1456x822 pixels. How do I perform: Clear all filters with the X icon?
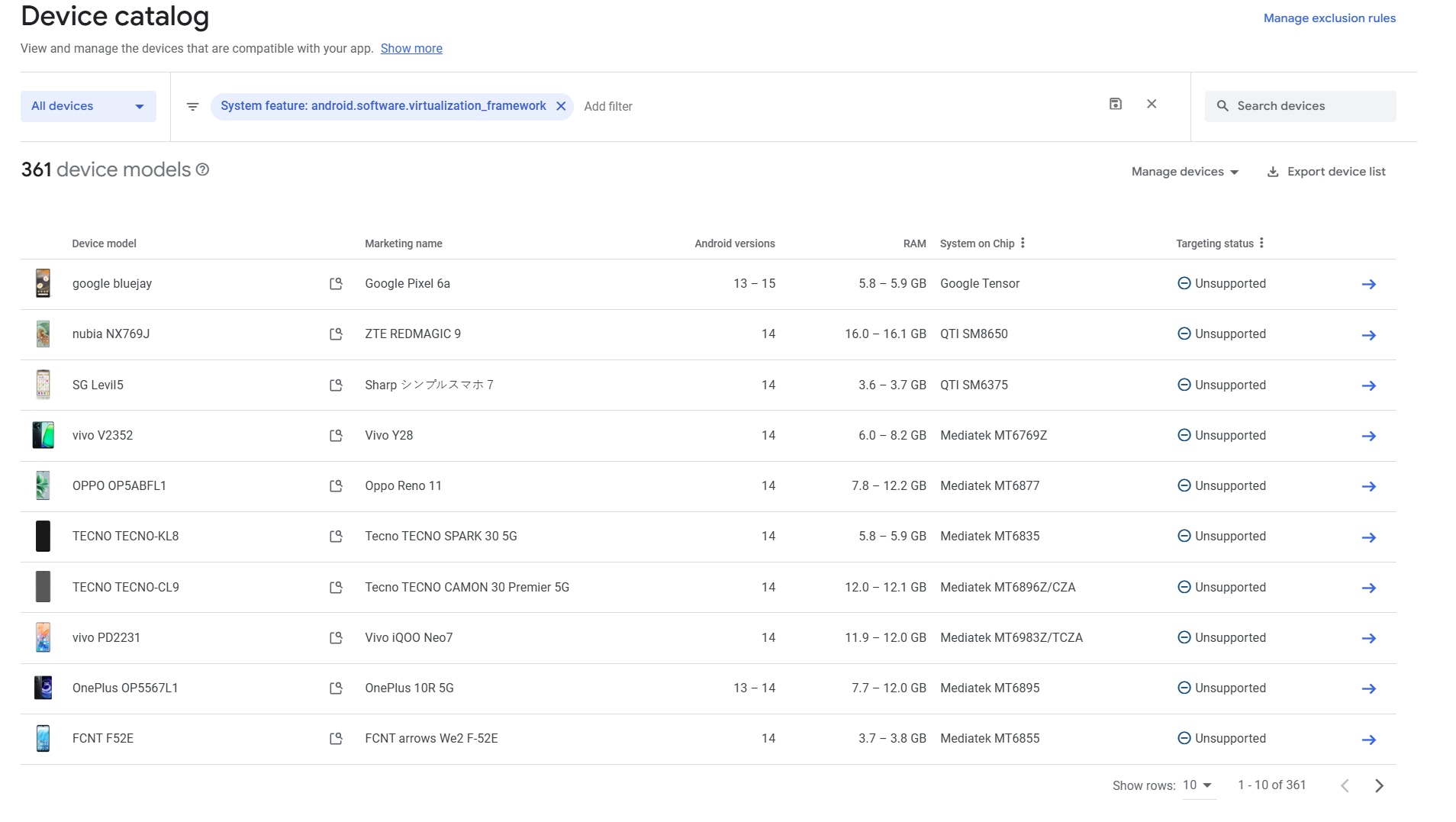pos(1152,104)
